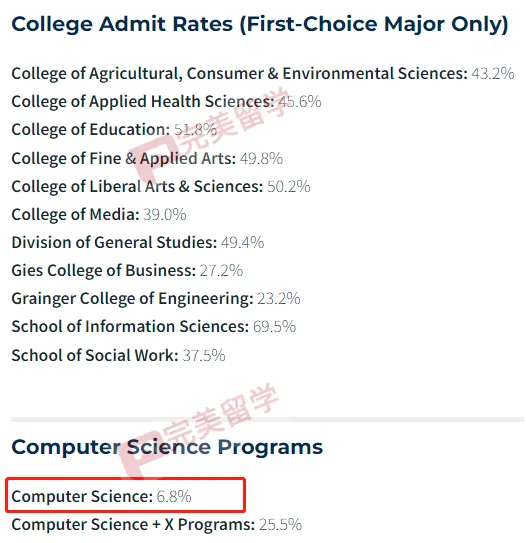Click the College of Fine & Applied Arts label

pyautogui.click(x=124, y=159)
